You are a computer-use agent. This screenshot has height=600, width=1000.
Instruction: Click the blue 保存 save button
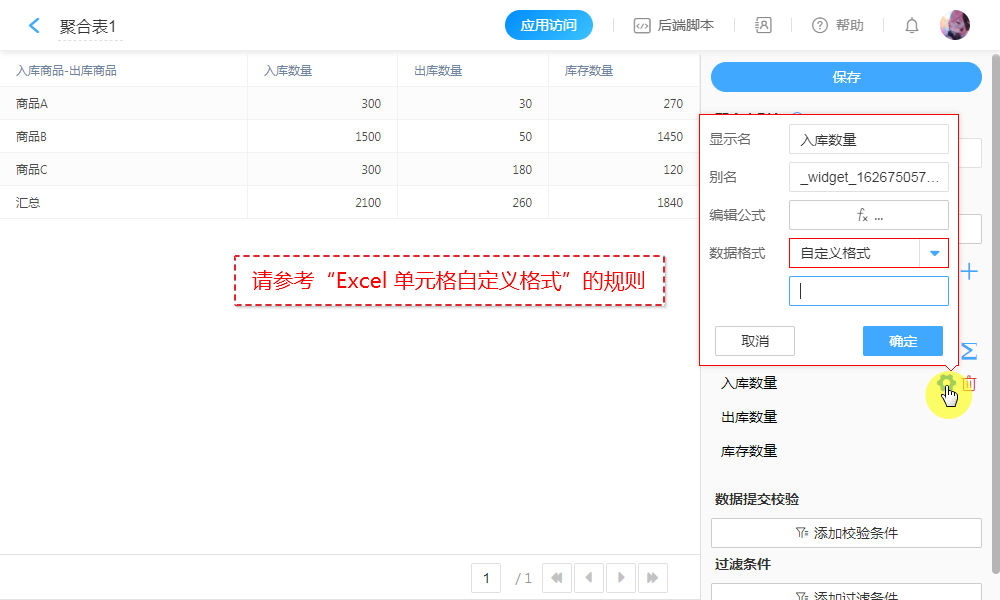point(846,77)
